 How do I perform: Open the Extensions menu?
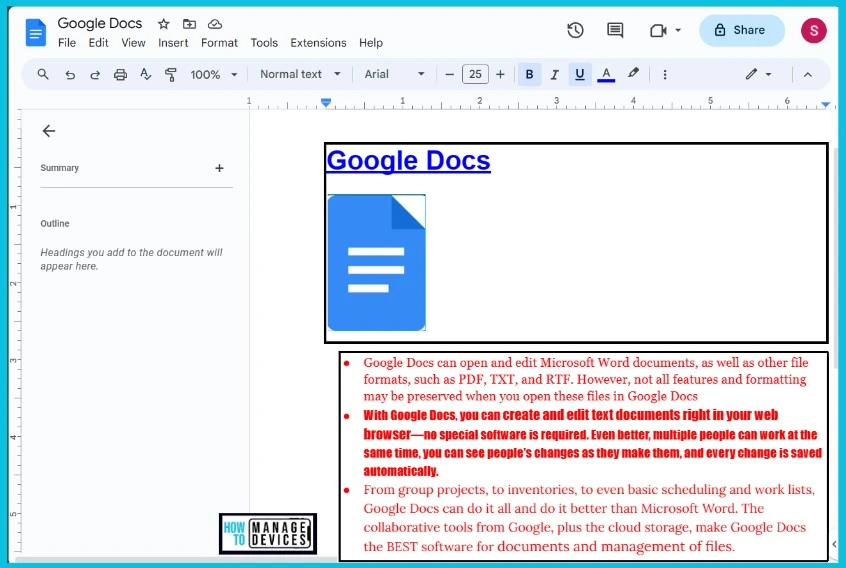318,43
